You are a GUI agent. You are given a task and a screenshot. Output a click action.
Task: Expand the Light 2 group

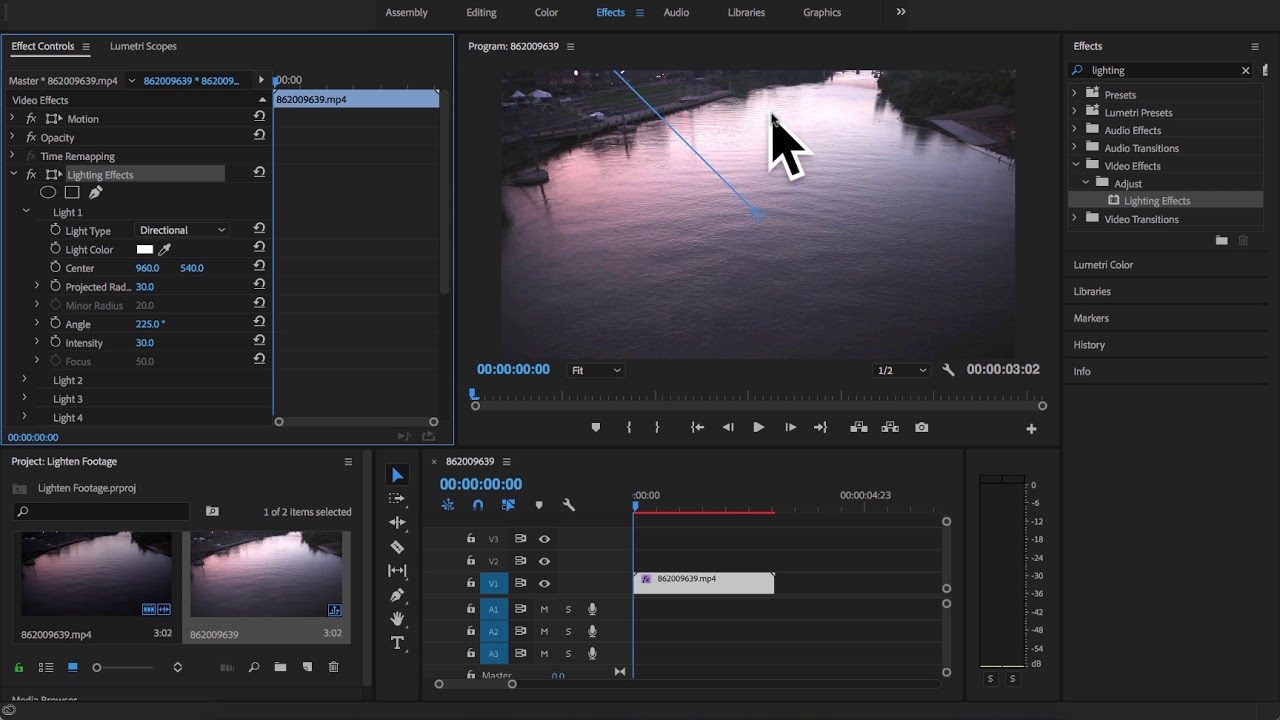click(25, 380)
